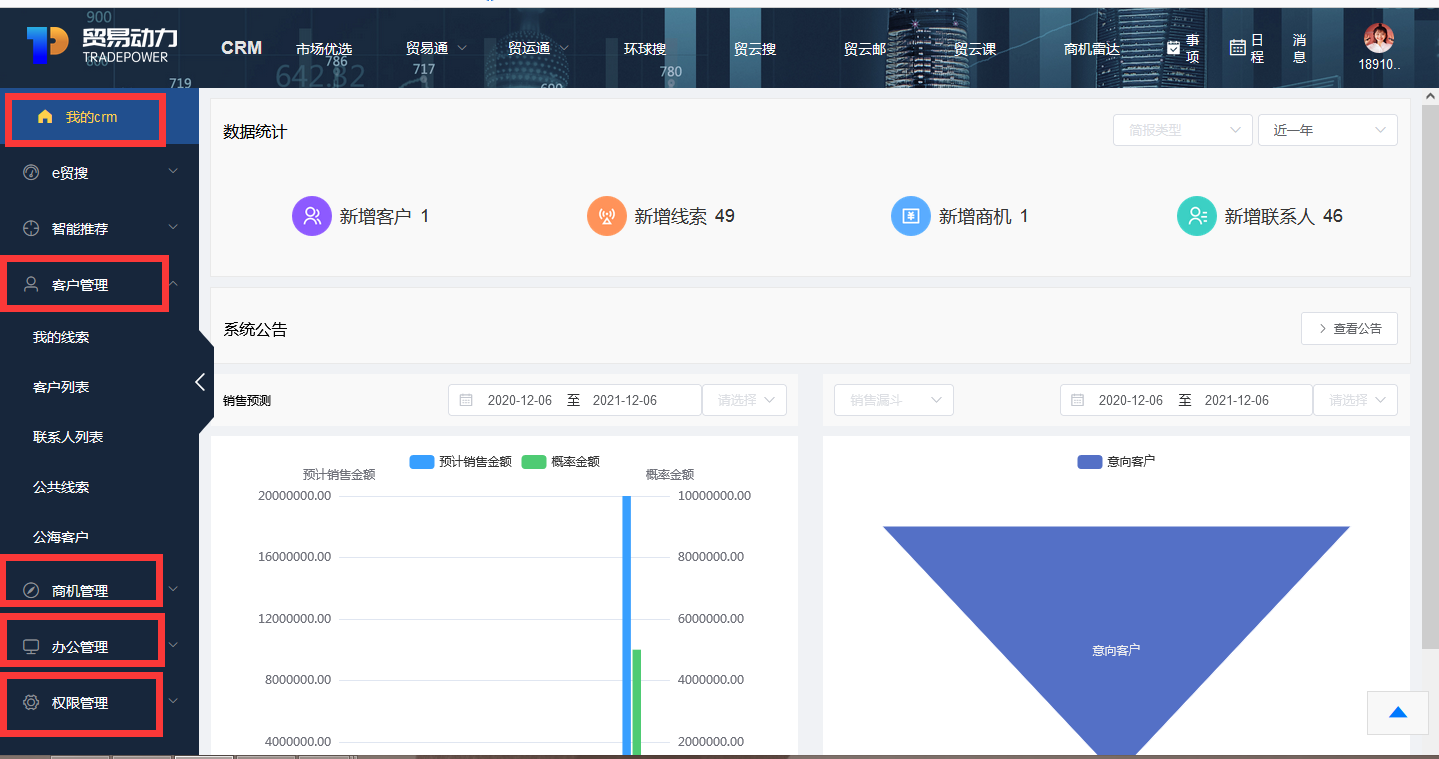Click the 客户管理 person icon

coord(31,284)
